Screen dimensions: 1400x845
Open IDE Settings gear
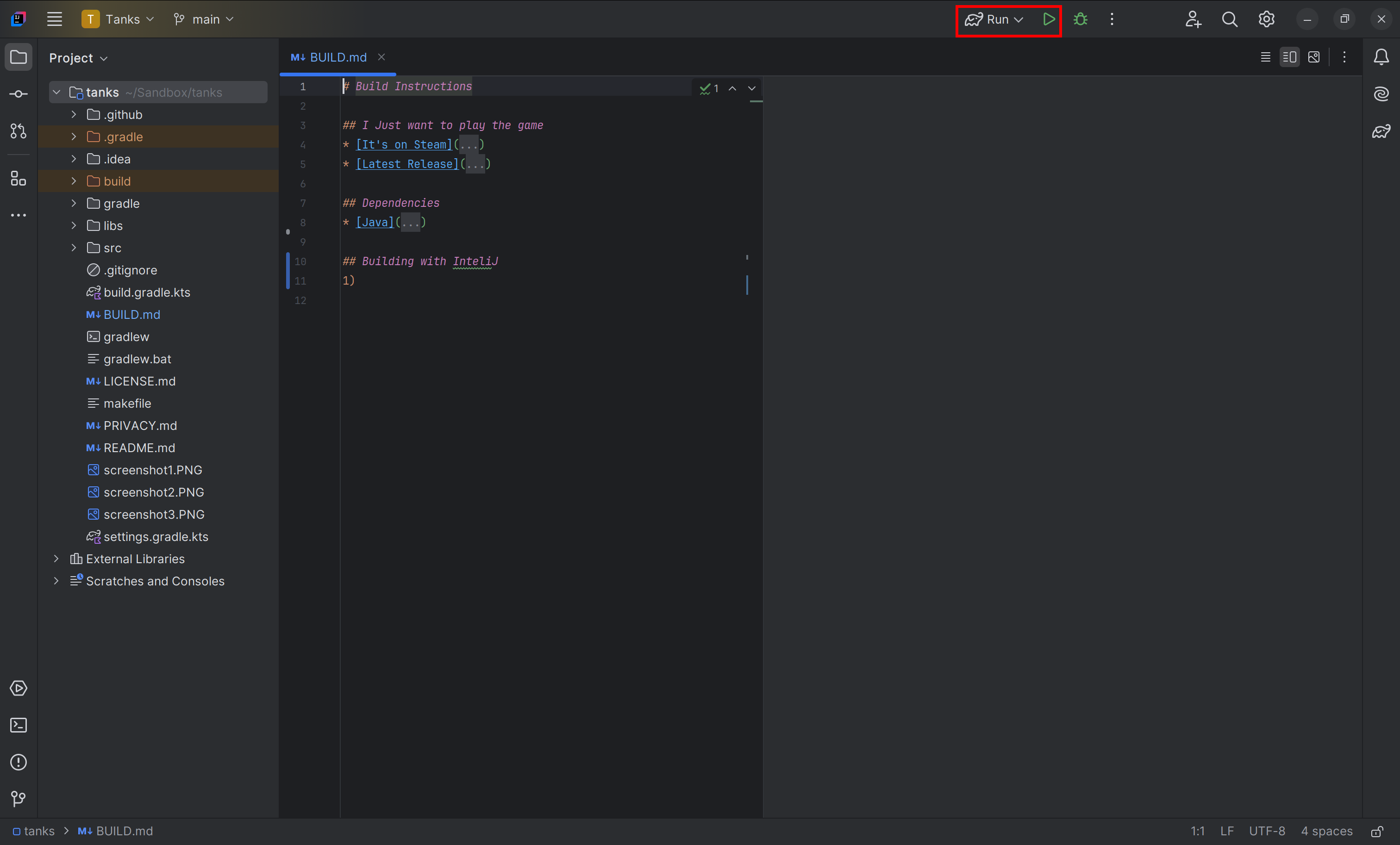pos(1266,19)
